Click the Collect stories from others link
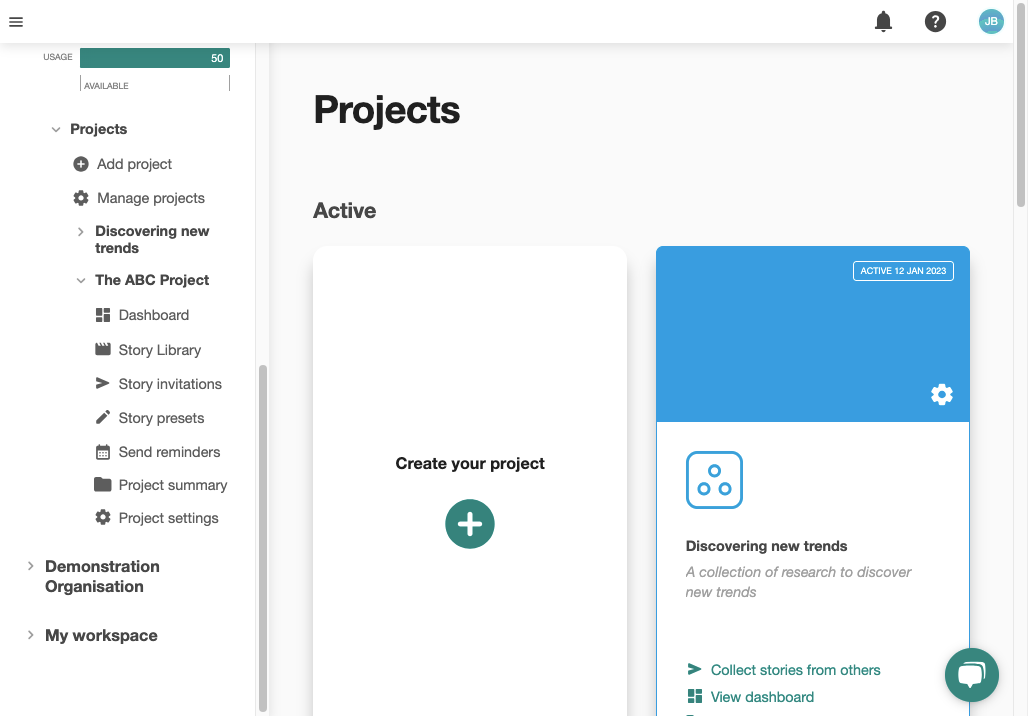The height and width of the screenshot is (716, 1028). pyautogui.click(x=795, y=670)
